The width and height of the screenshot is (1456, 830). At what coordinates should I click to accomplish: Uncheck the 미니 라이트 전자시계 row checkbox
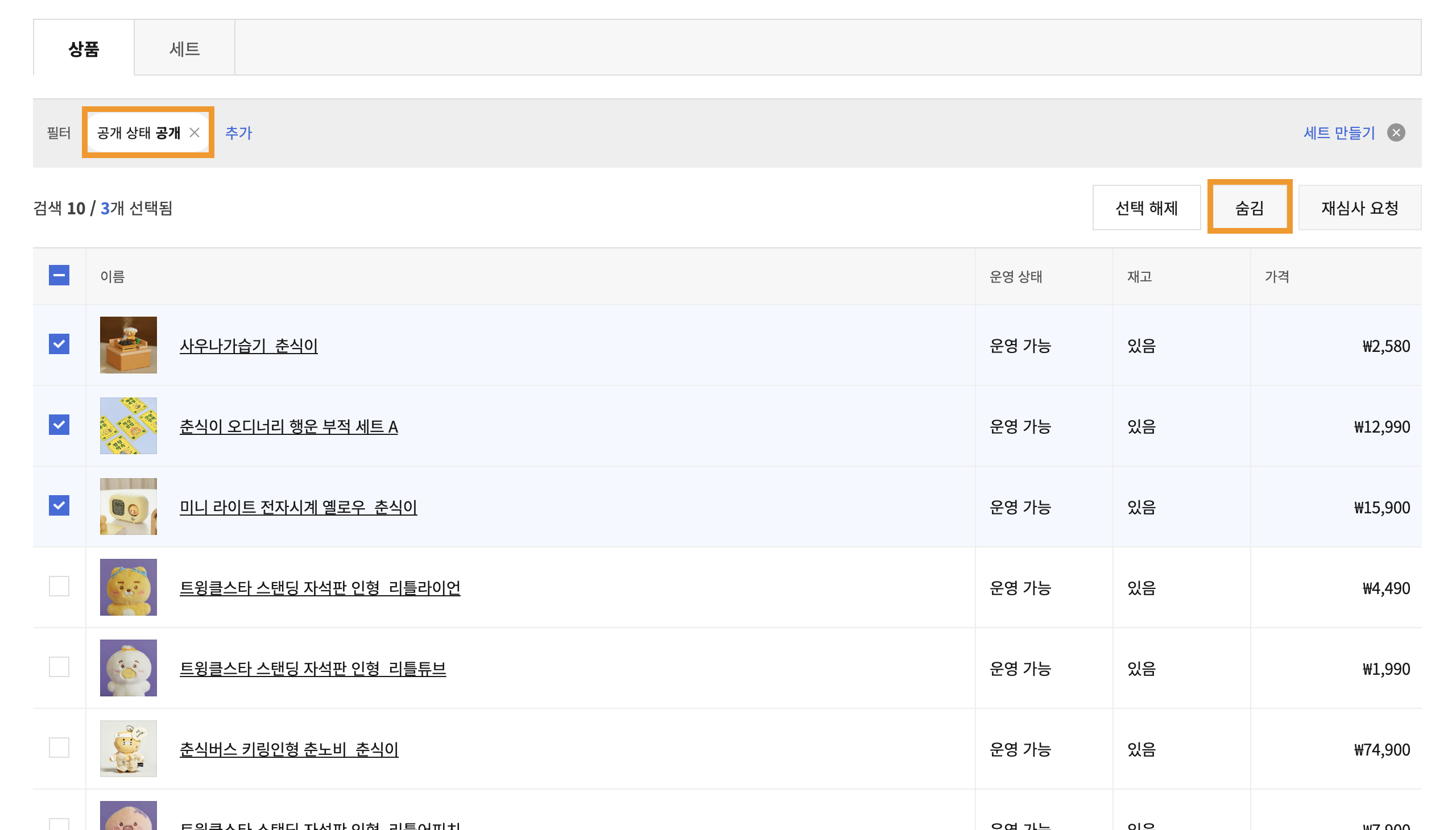(59, 505)
